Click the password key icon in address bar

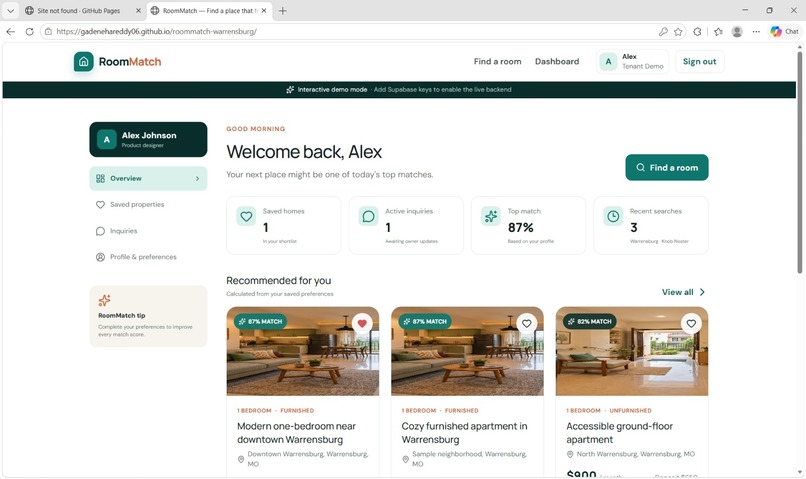pyautogui.click(x=663, y=32)
